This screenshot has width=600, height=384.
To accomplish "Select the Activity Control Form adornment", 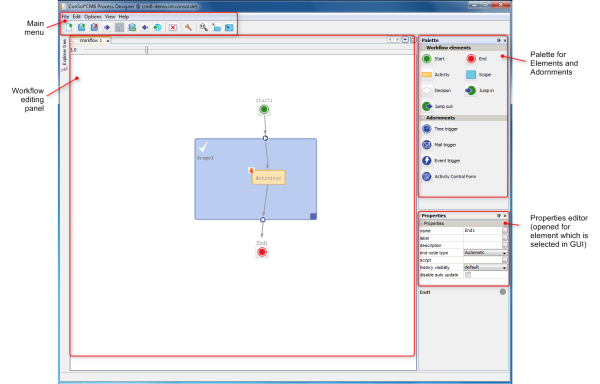I will (449, 177).
